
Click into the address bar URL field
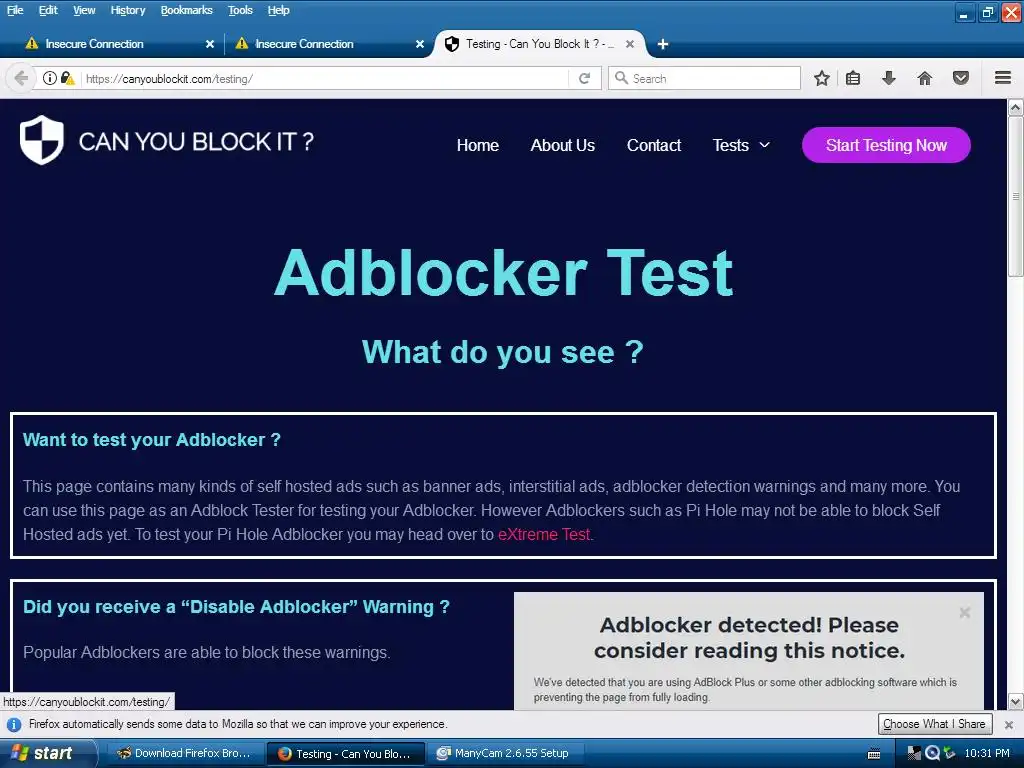(323, 78)
